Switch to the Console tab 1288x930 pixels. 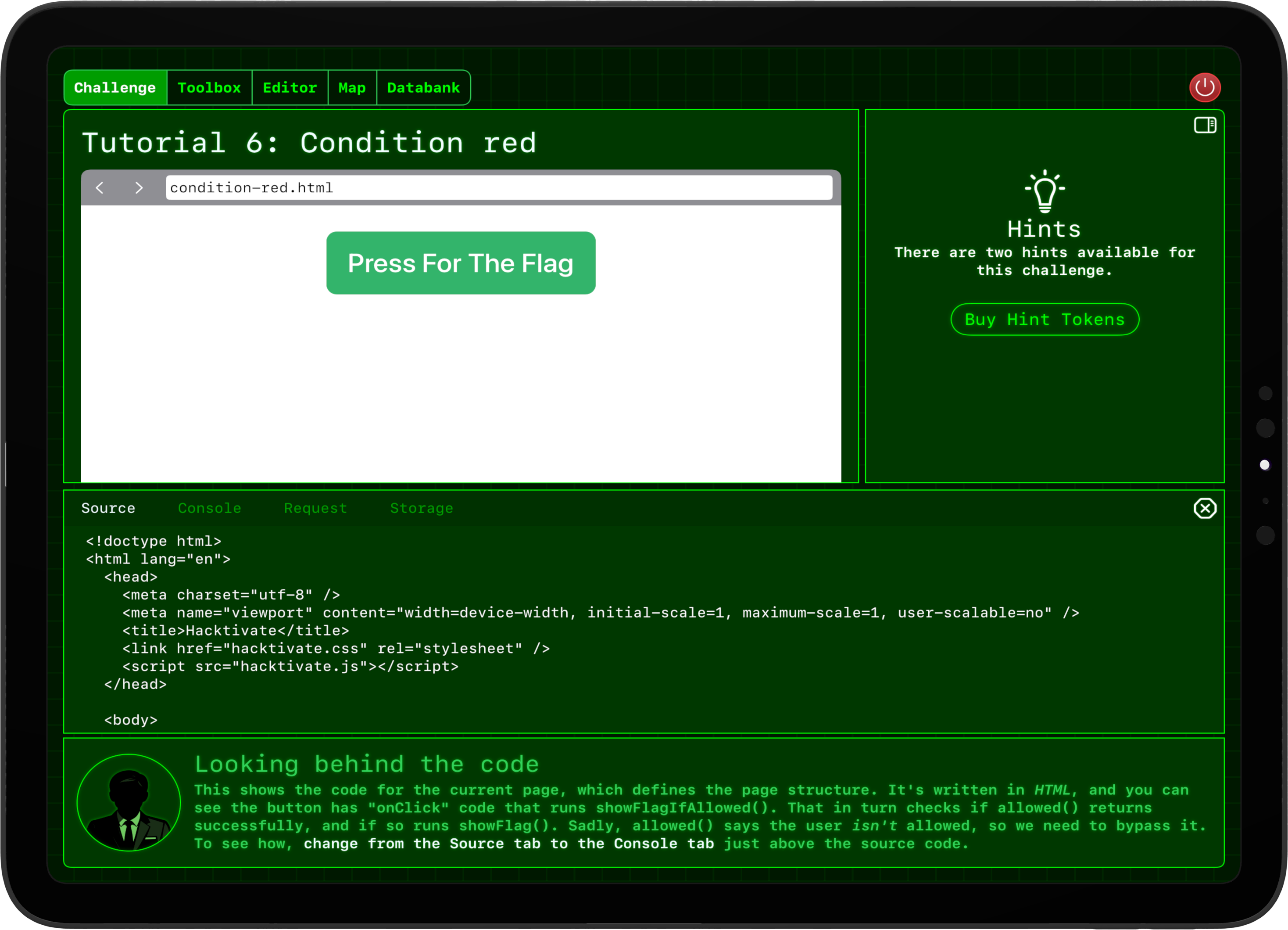coord(210,508)
